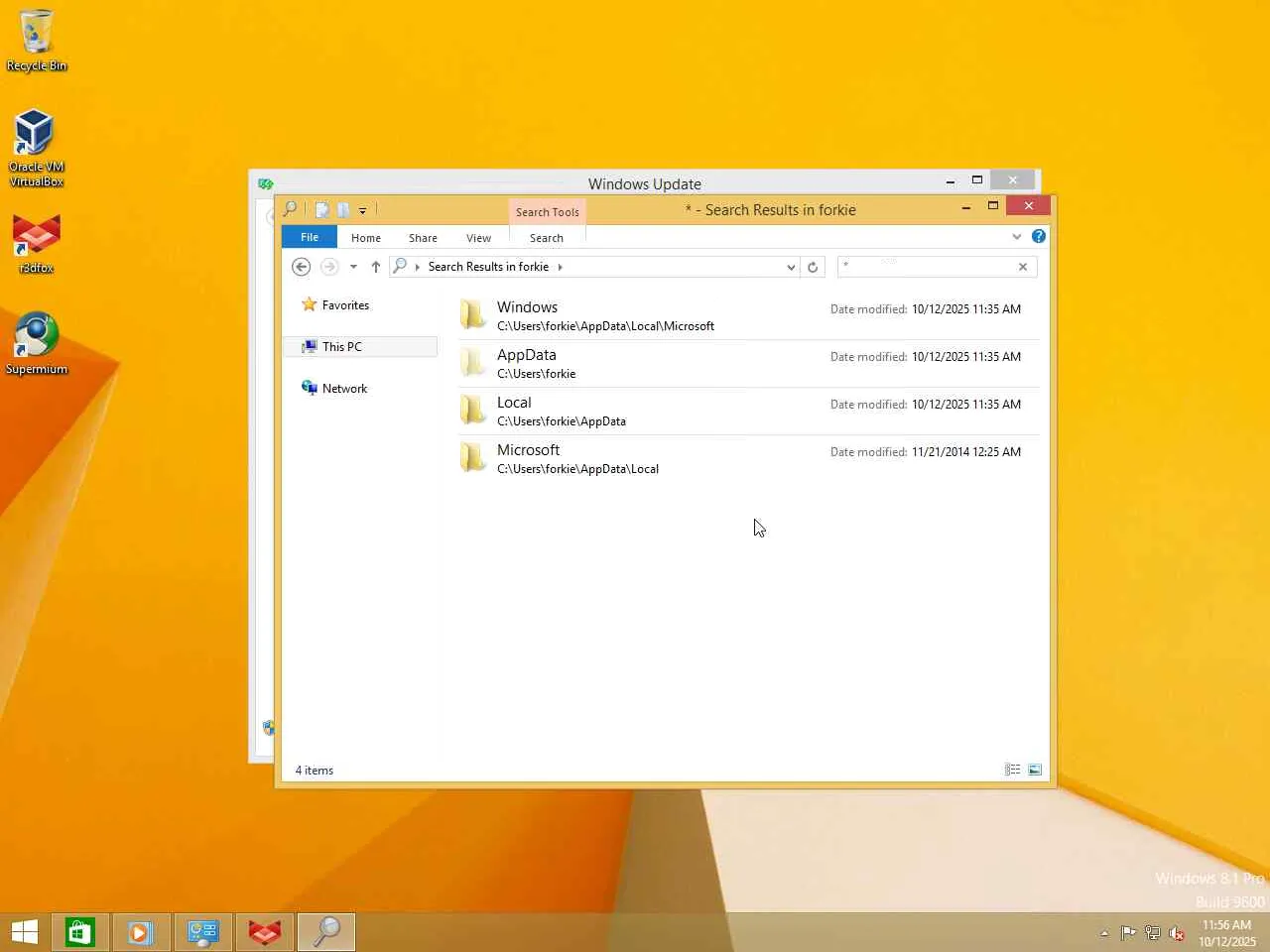Switch to the View ribbon tab
The height and width of the screenshot is (952, 1270).
[478, 238]
